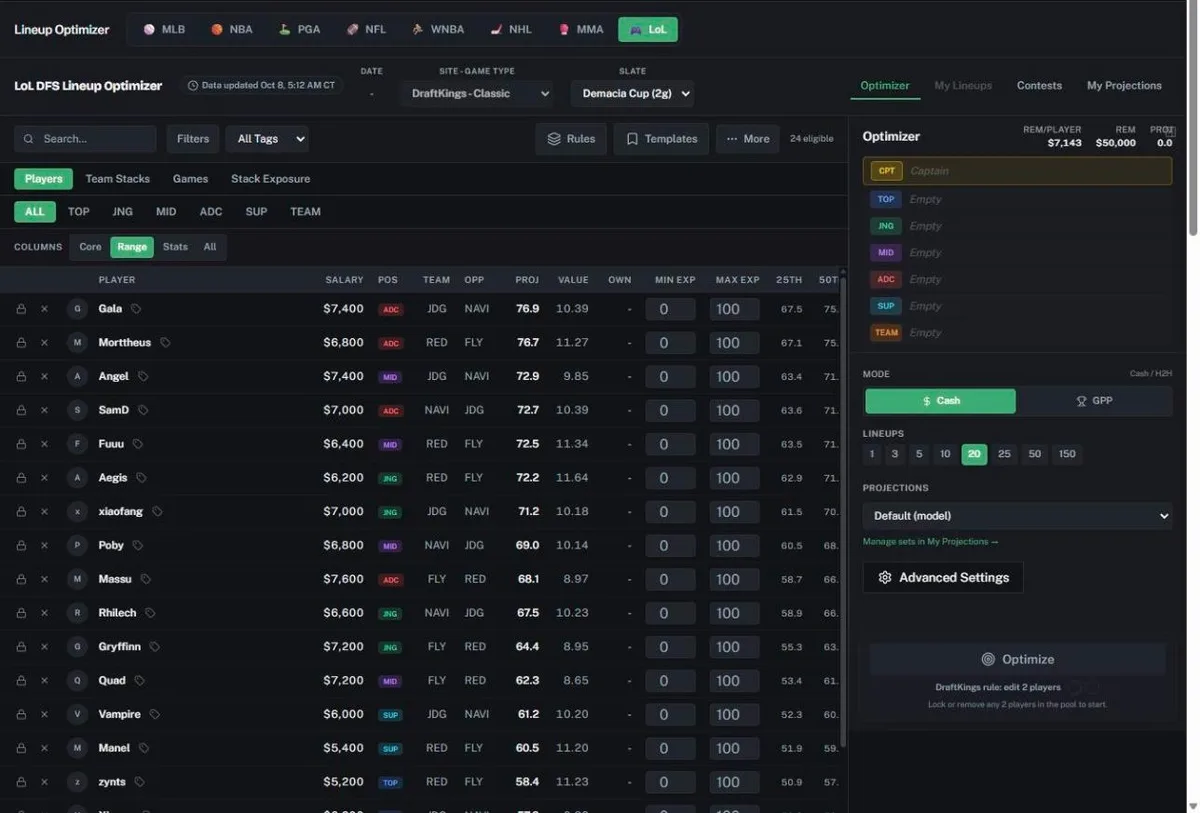Open the NBA optimizer tab

(231, 30)
